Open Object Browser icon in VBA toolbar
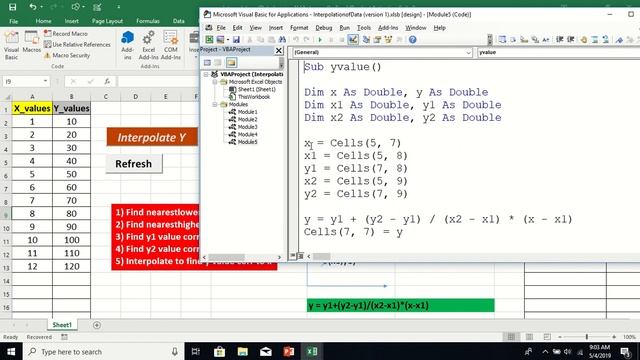 tap(388, 40)
